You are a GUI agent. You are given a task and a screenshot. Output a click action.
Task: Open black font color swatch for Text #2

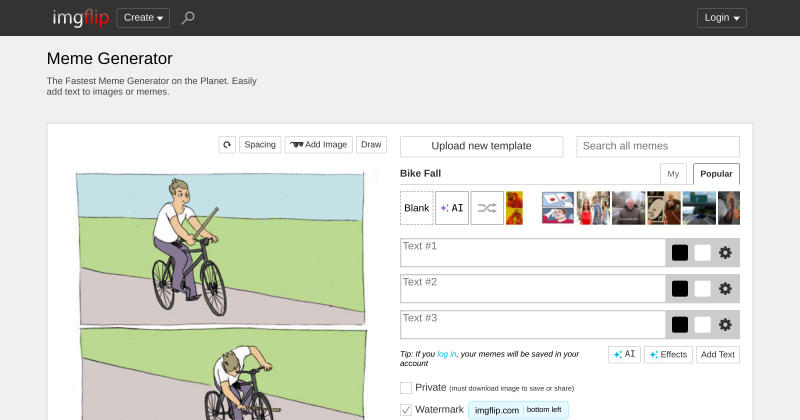(680, 289)
